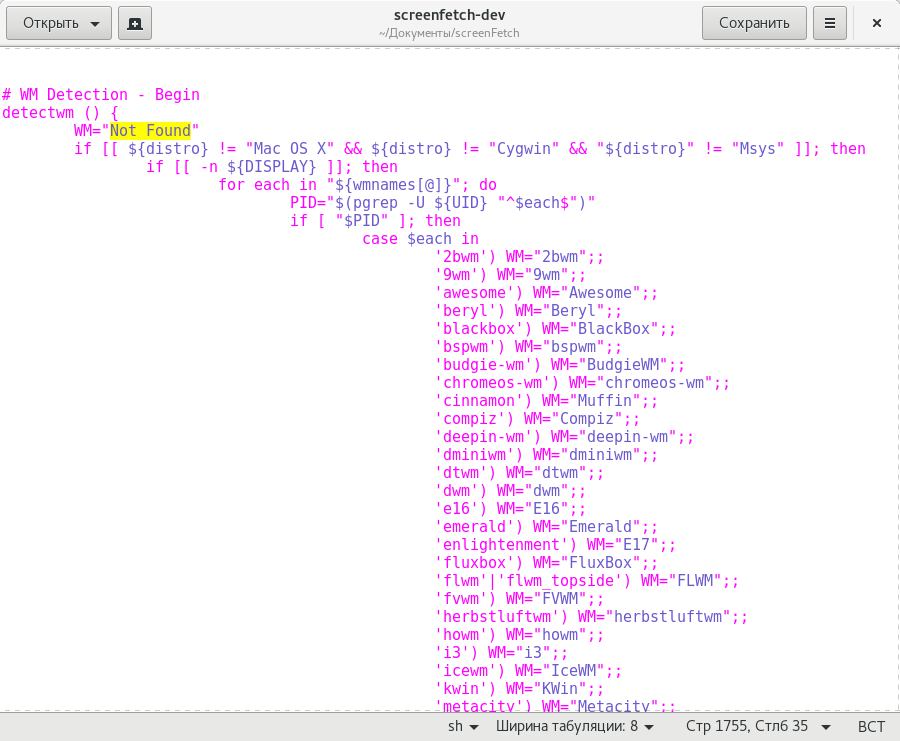Viewport: 900px width, 741px height.
Task: Click the 'emerald' case line
Action: [546, 526]
